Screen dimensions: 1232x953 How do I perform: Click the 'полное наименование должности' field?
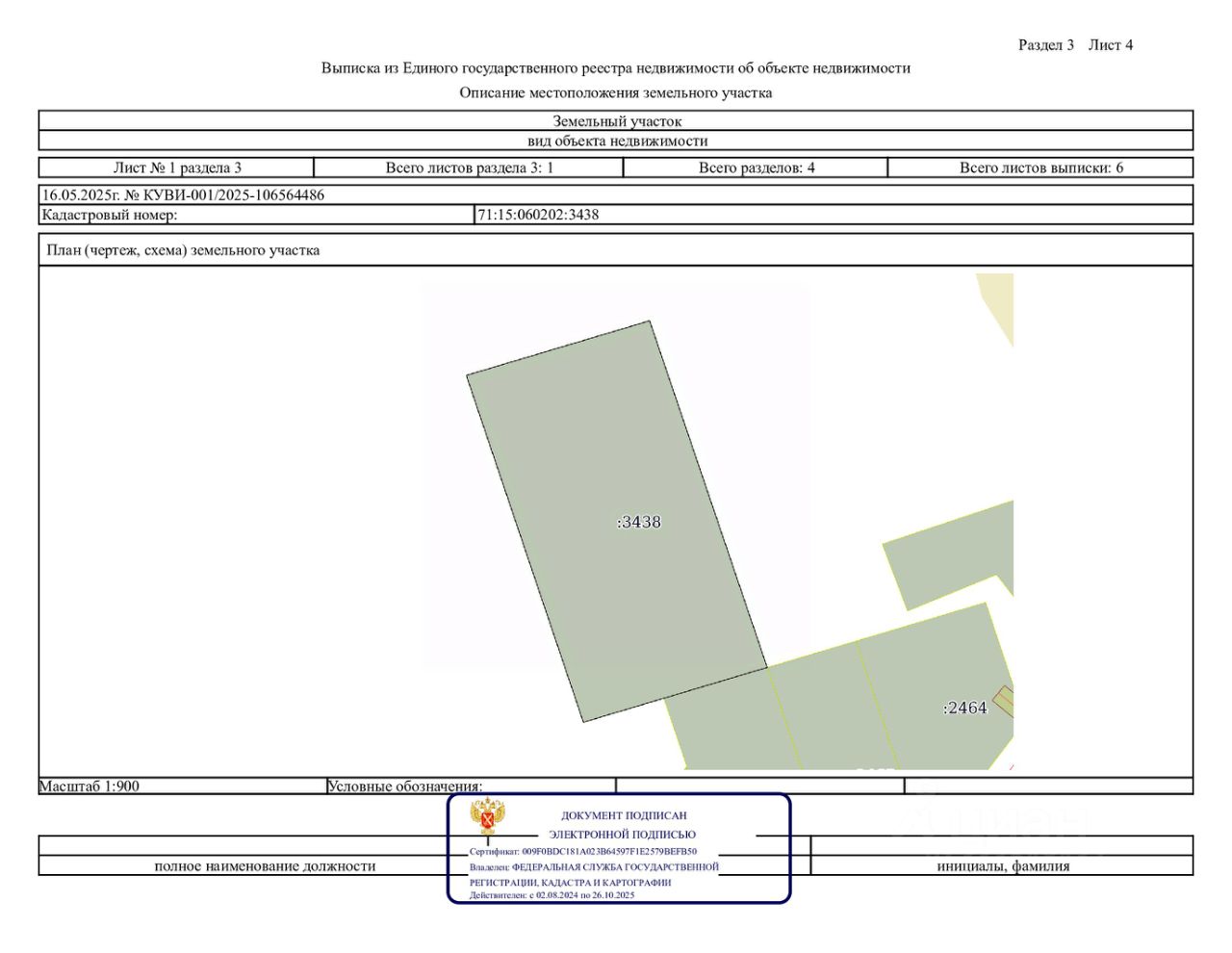[x=265, y=865]
